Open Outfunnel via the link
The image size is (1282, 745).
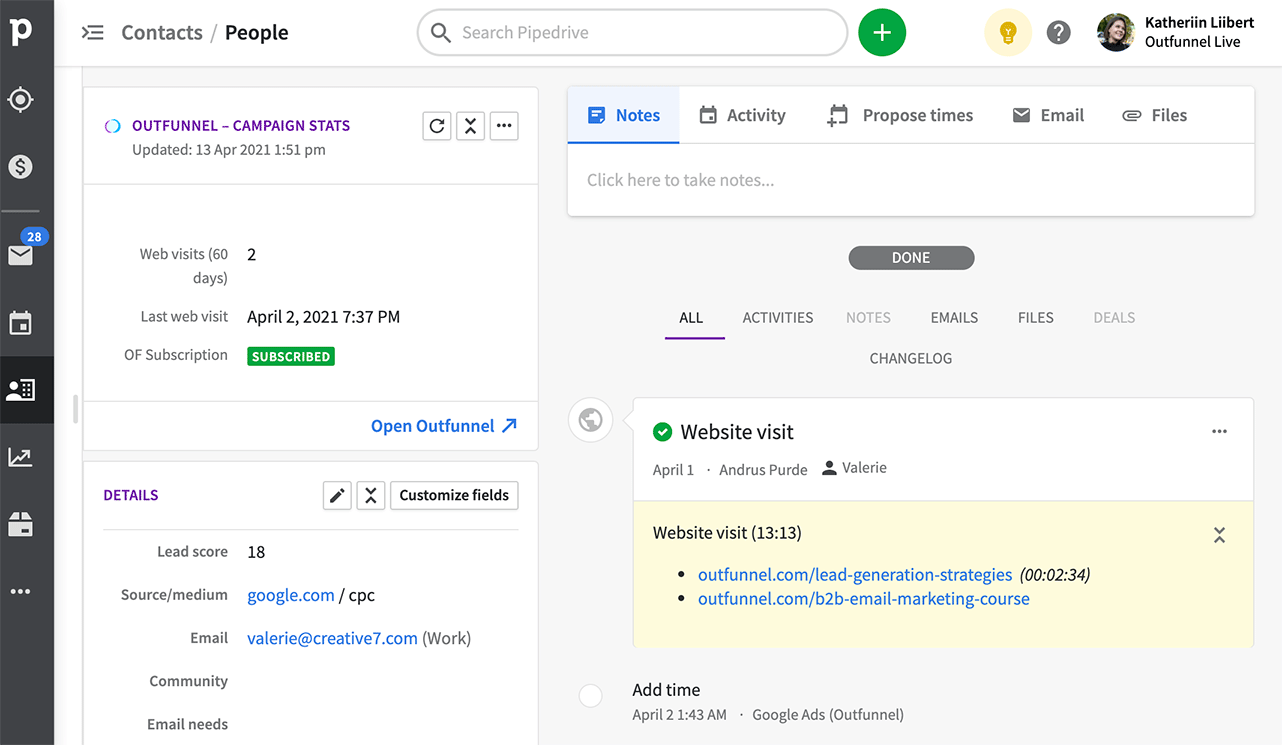[434, 425]
